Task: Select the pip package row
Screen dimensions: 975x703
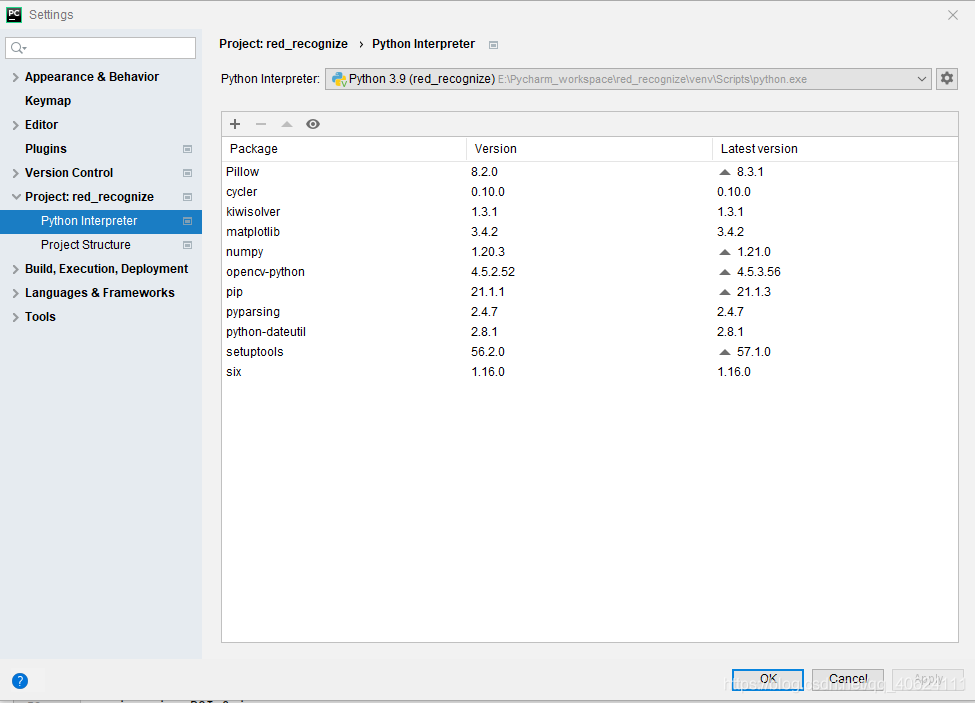Action: [589, 292]
